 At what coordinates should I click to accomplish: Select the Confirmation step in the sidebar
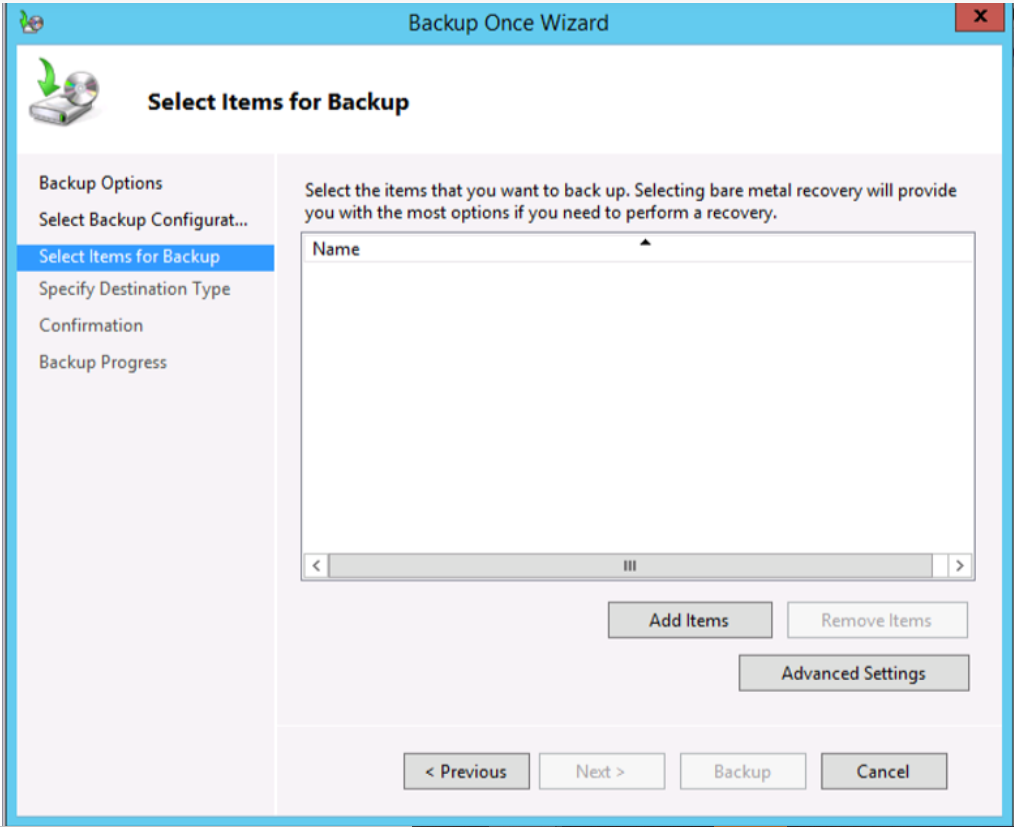click(x=91, y=326)
